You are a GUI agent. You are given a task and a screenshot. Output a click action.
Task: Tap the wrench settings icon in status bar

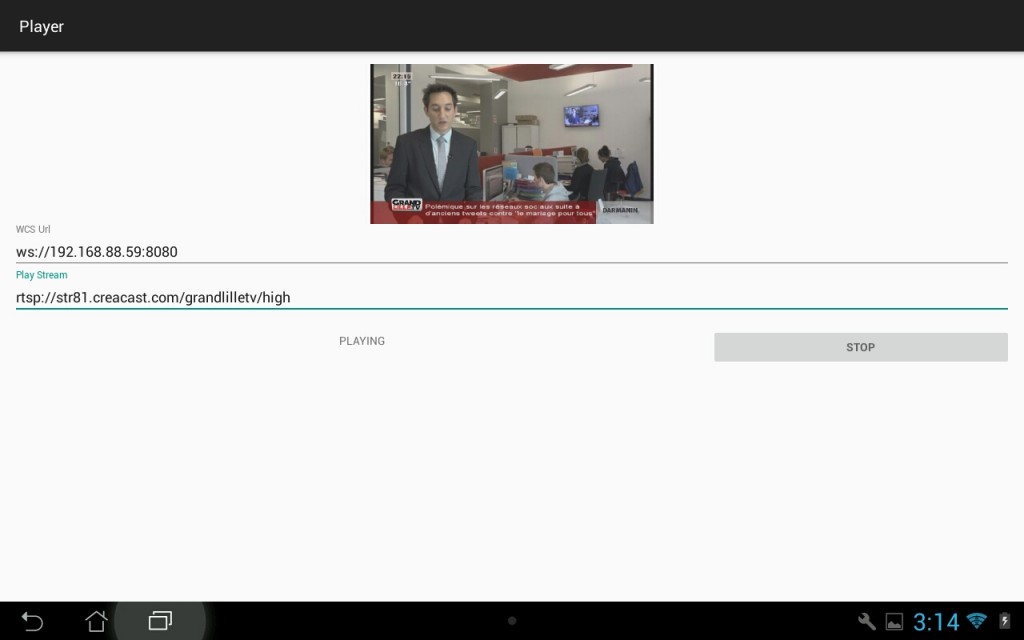click(x=866, y=621)
